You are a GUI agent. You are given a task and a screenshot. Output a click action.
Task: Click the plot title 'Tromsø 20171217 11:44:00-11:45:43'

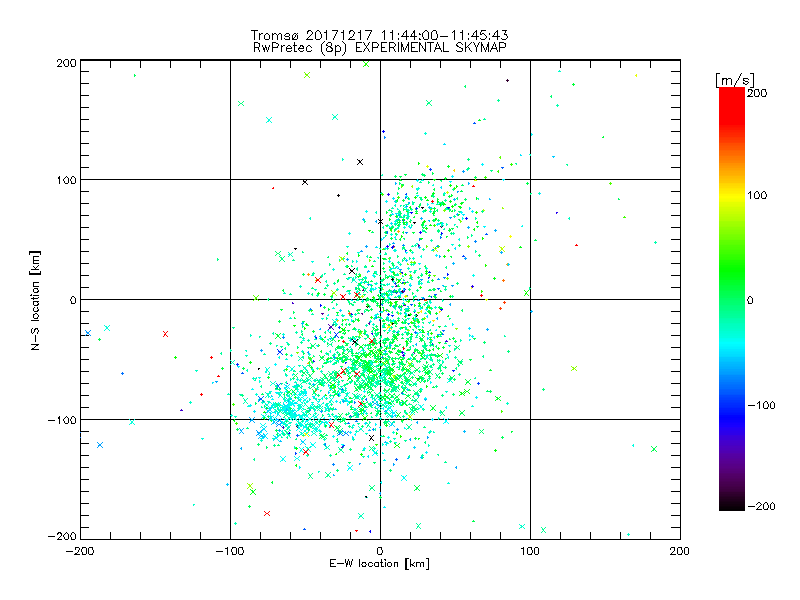pyautogui.click(x=380, y=35)
